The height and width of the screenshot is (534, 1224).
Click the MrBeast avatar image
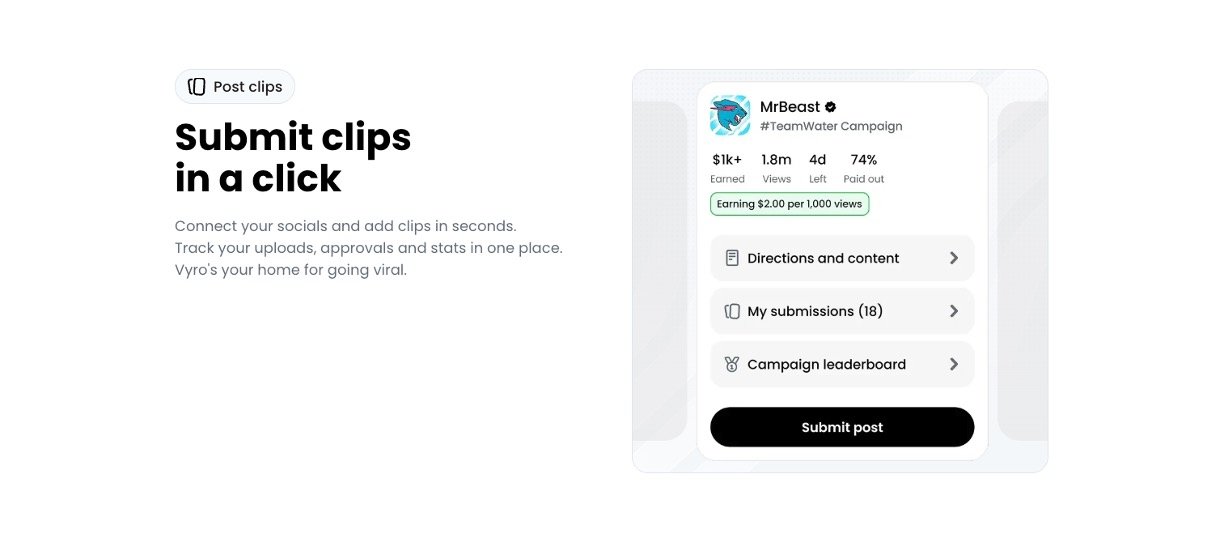click(730, 116)
